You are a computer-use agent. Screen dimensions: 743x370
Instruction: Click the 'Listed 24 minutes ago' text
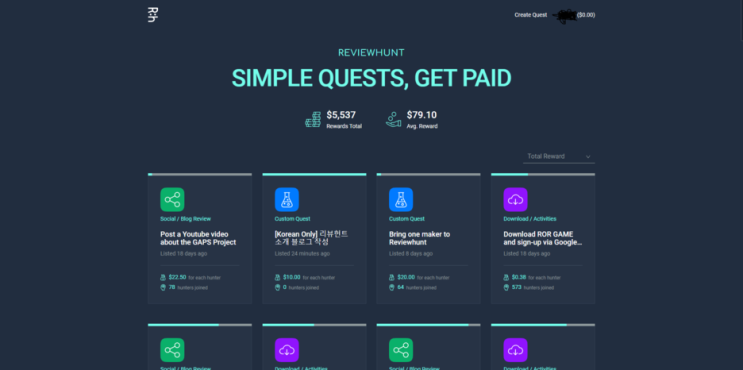tap(302, 254)
